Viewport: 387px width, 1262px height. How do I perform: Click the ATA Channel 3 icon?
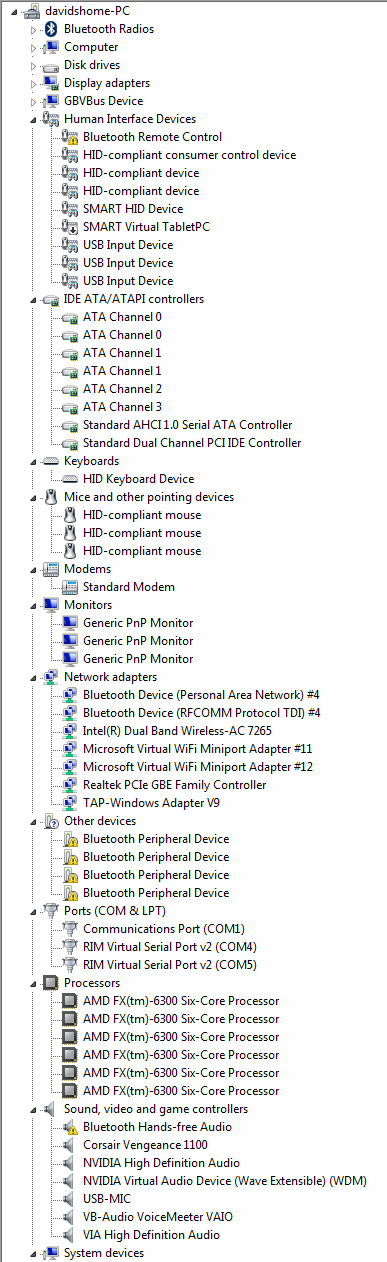tap(70, 407)
